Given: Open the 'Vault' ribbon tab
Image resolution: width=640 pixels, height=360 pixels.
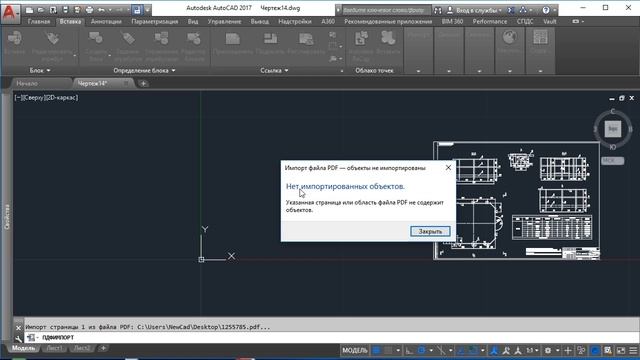Looking at the screenshot, I should click(549, 21).
